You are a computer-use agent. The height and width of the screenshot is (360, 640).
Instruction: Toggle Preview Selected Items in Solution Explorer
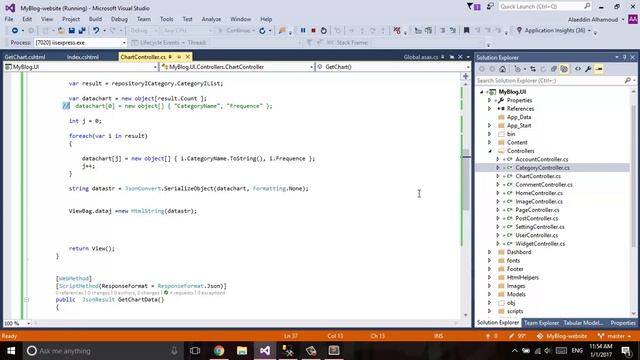point(599,69)
